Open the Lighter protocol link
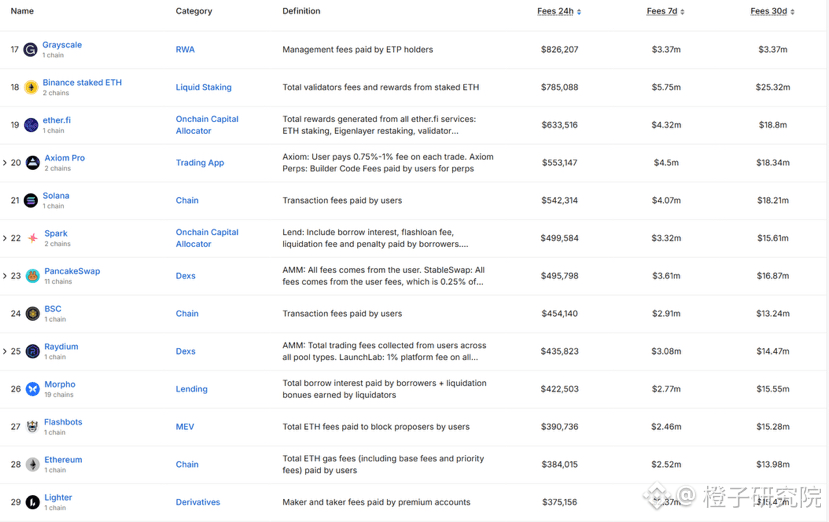 coord(58,498)
